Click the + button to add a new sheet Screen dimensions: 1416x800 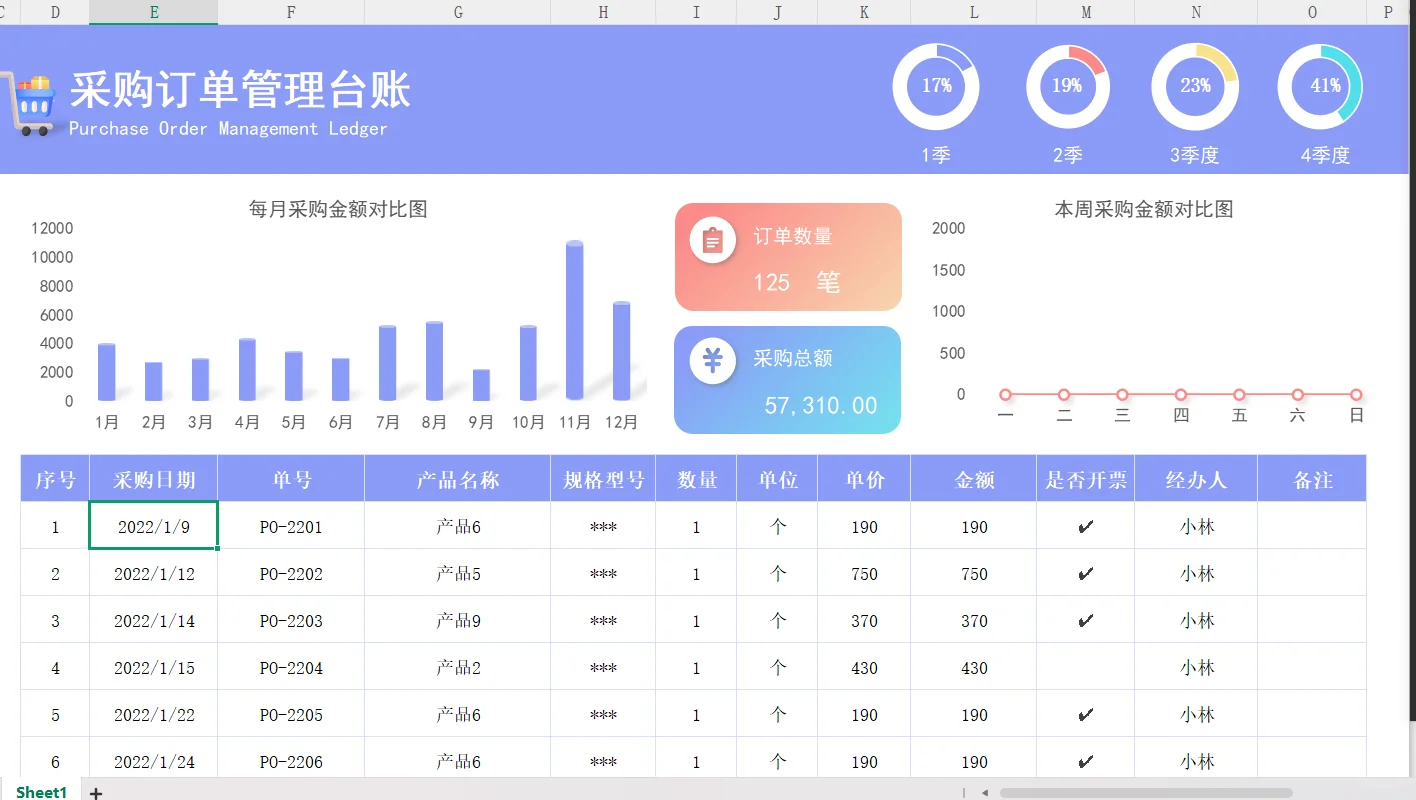[x=95, y=792]
